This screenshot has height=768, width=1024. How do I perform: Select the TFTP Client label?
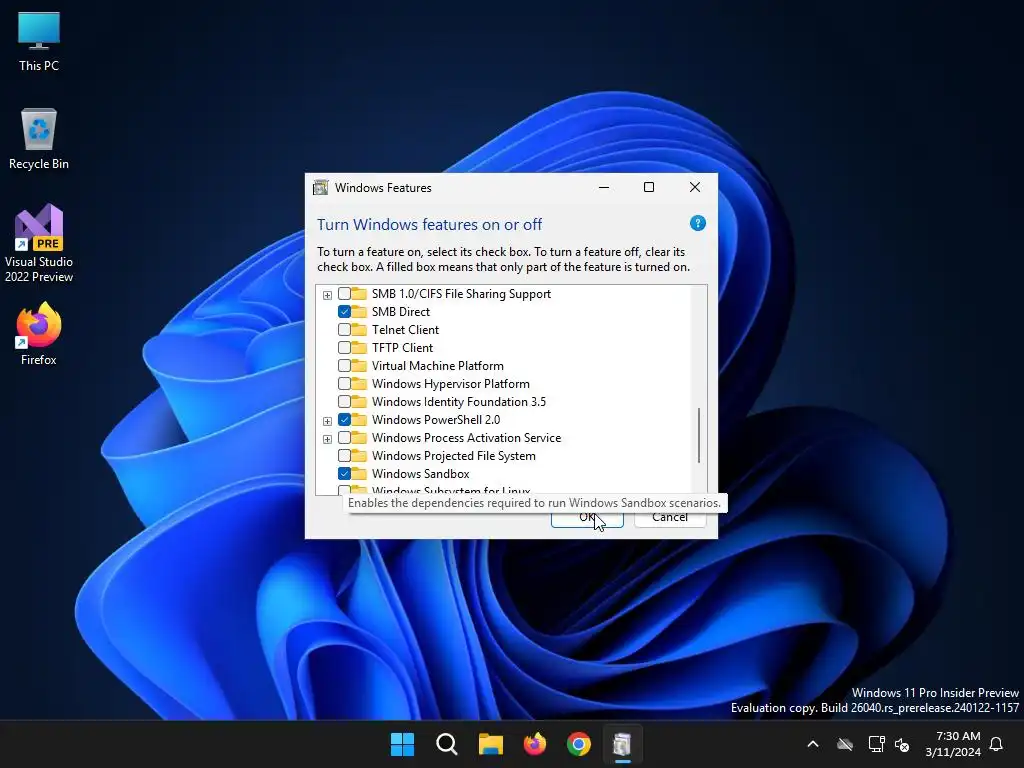click(x=402, y=347)
